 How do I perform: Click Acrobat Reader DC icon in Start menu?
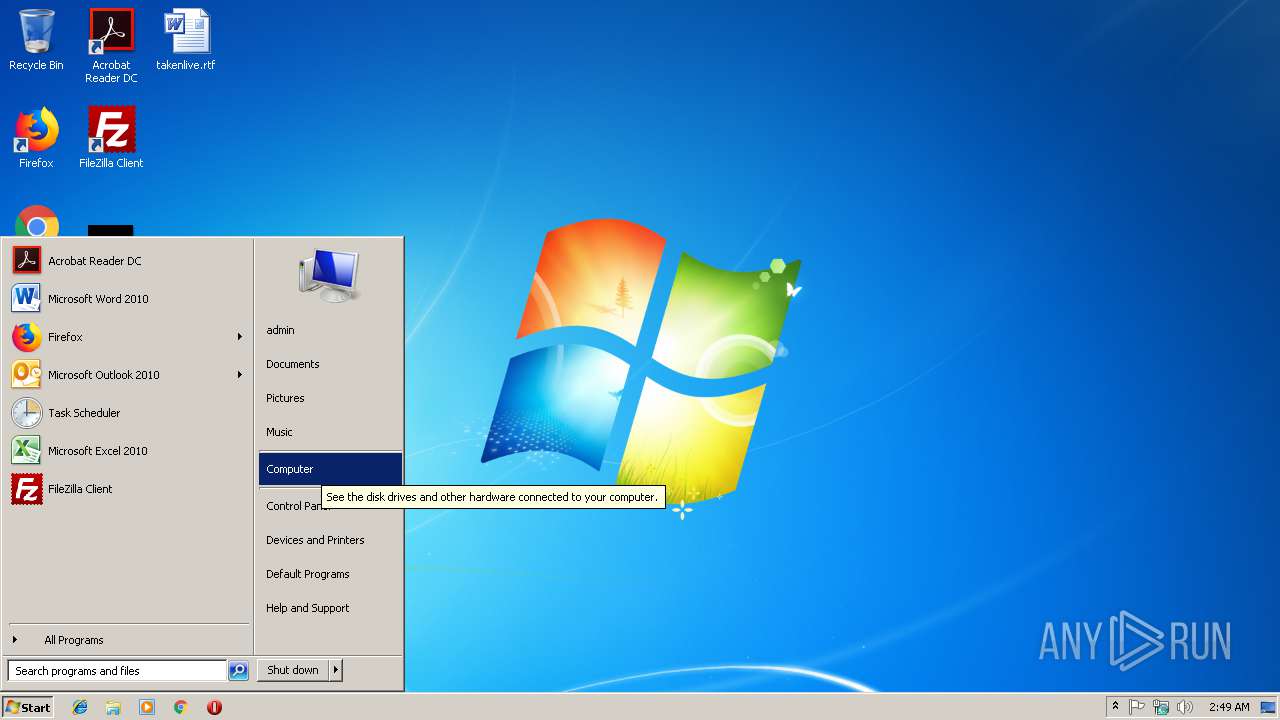click(27, 261)
